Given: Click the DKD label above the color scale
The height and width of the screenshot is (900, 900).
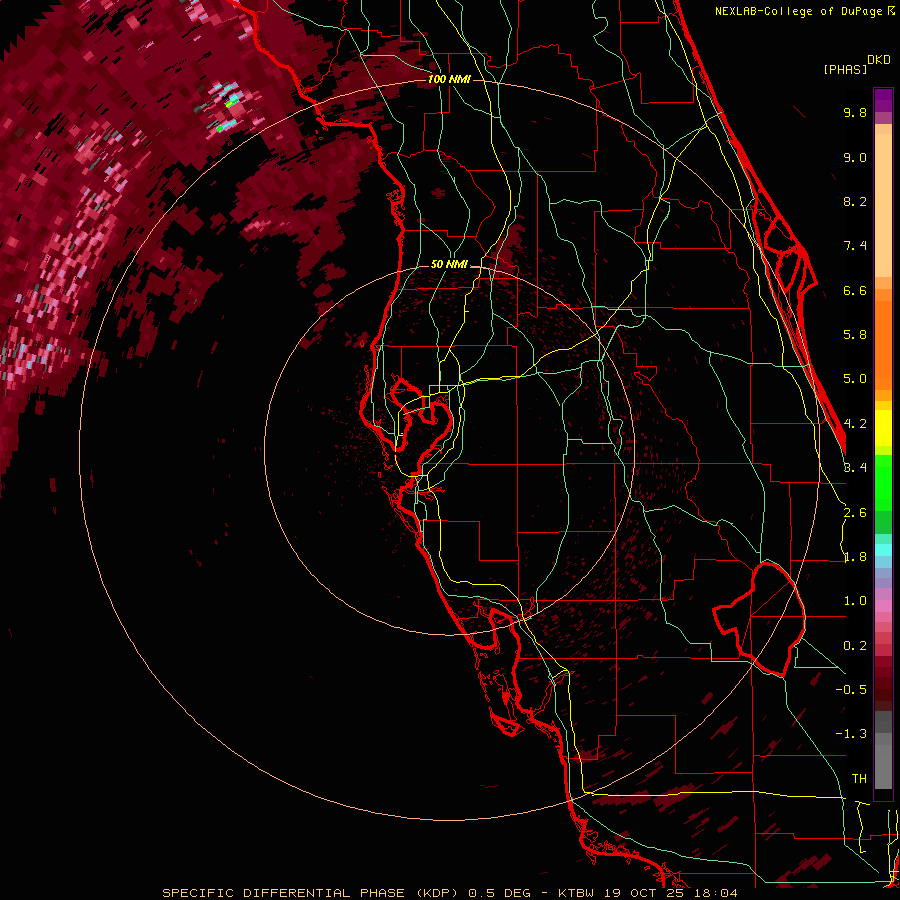Looking at the screenshot, I should click(x=879, y=60).
